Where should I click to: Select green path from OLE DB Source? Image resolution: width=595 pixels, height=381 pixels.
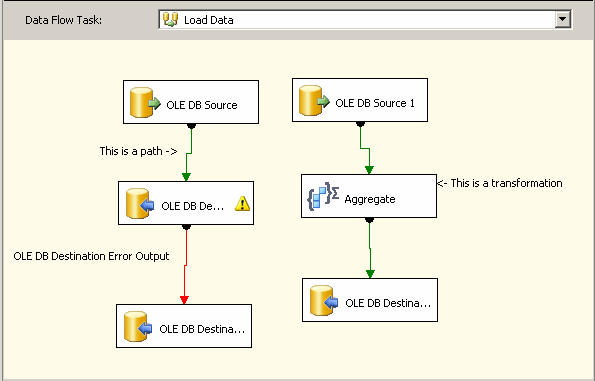coord(189,153)
